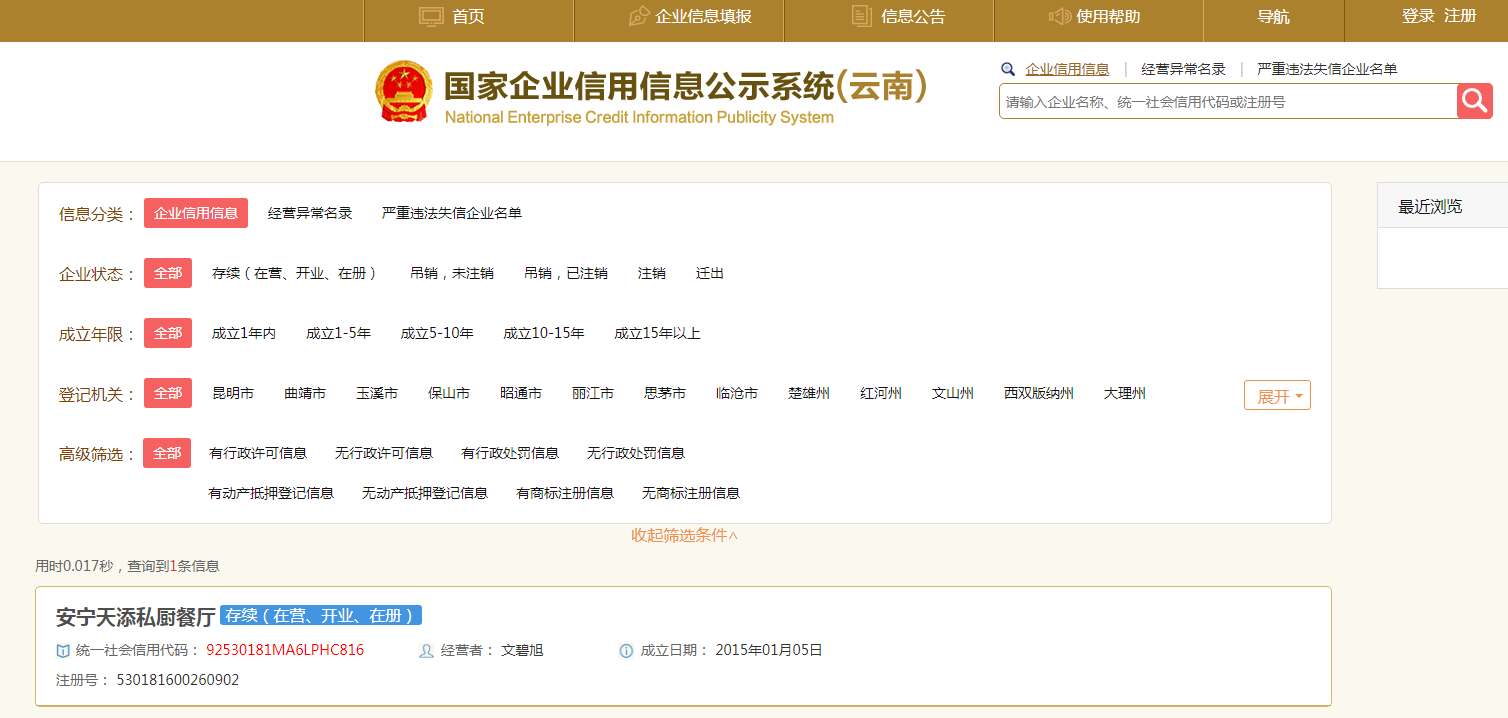Focus the enterprise name search input
The width and height of the screenshot is (1508, 718).
1228,101
